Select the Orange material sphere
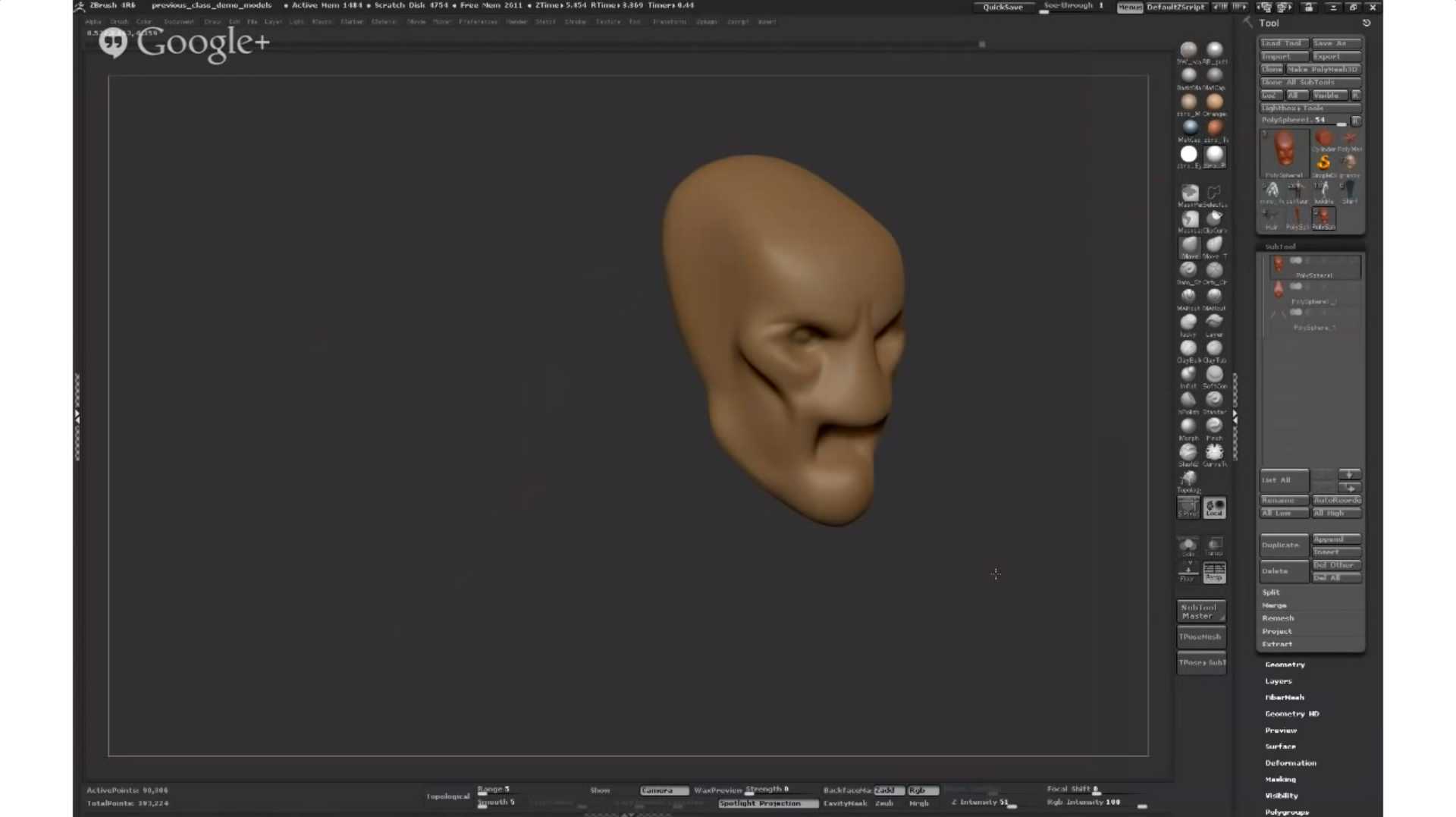 [x=1215, y=102]
